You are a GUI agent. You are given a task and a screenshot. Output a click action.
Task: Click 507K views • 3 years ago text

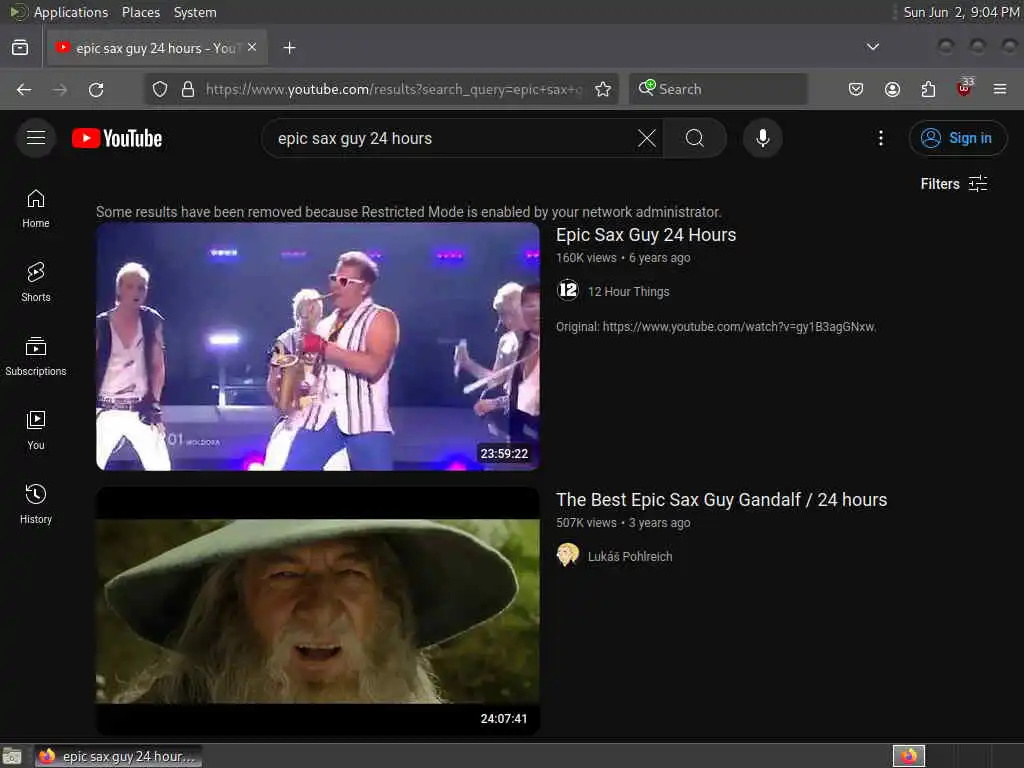pos(623,523)
